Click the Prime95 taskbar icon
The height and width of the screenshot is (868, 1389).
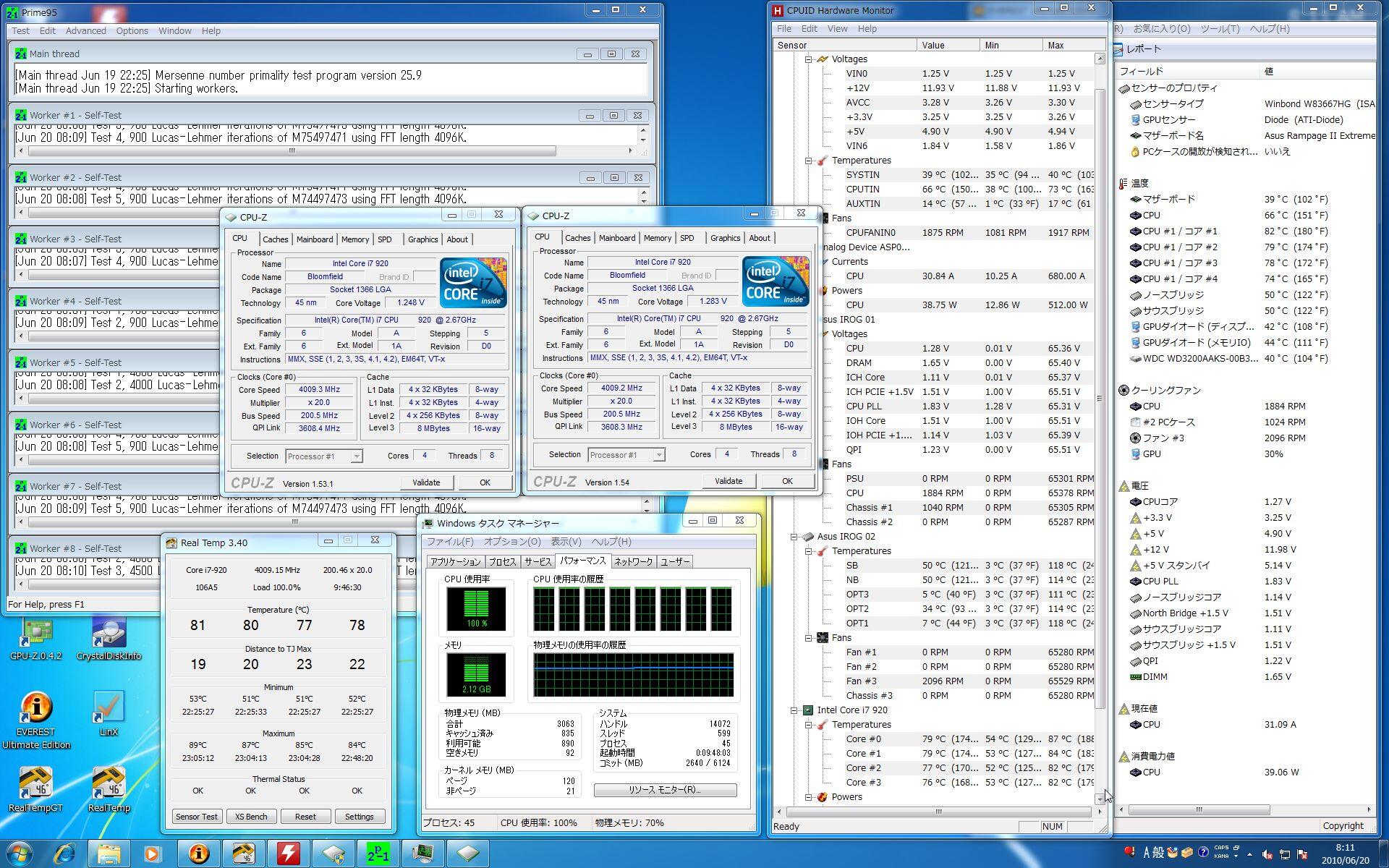click(378, 854)
